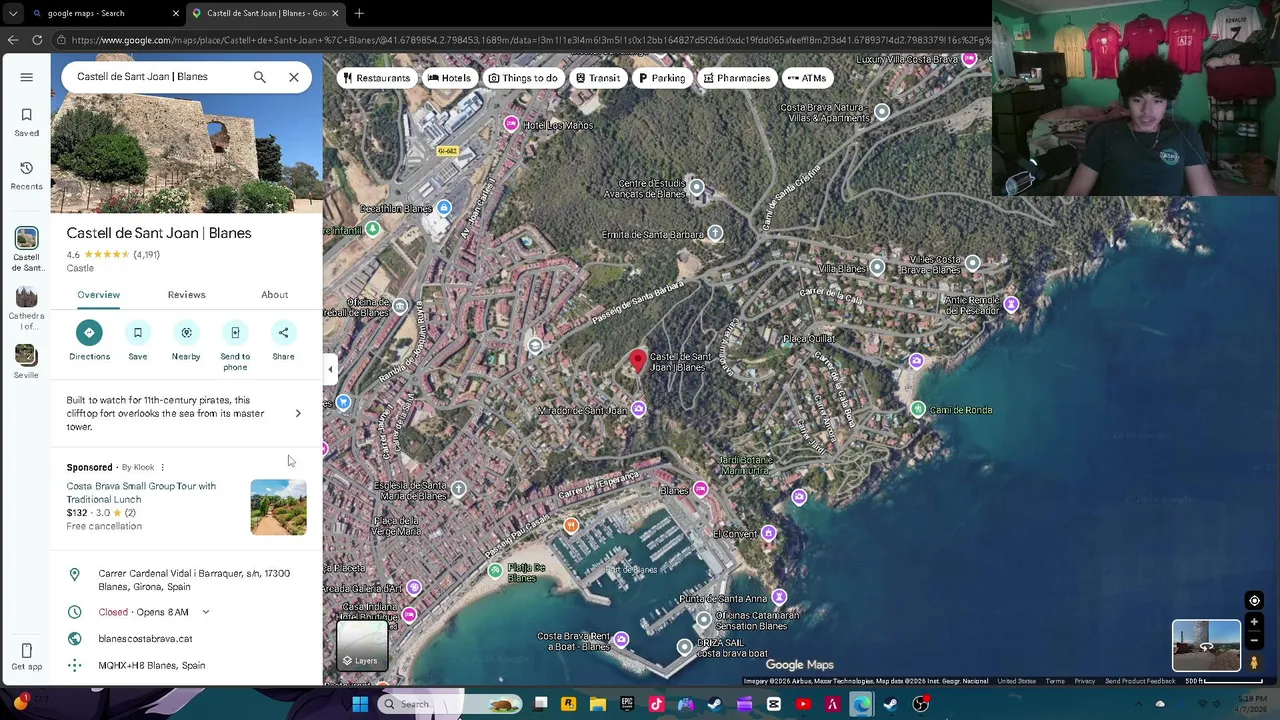The image size is (1280, 720).
Task: Click the Pegman Street View icon
Action: click(x=1254, y=661)
